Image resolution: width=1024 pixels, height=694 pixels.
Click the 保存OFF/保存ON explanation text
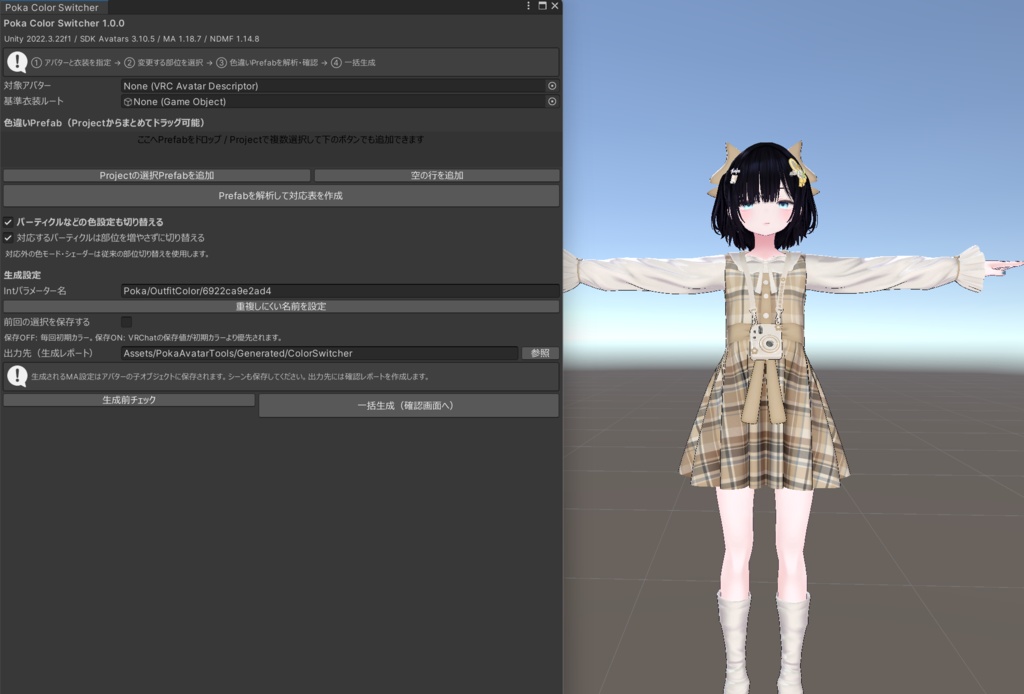(x=143, y=338)
